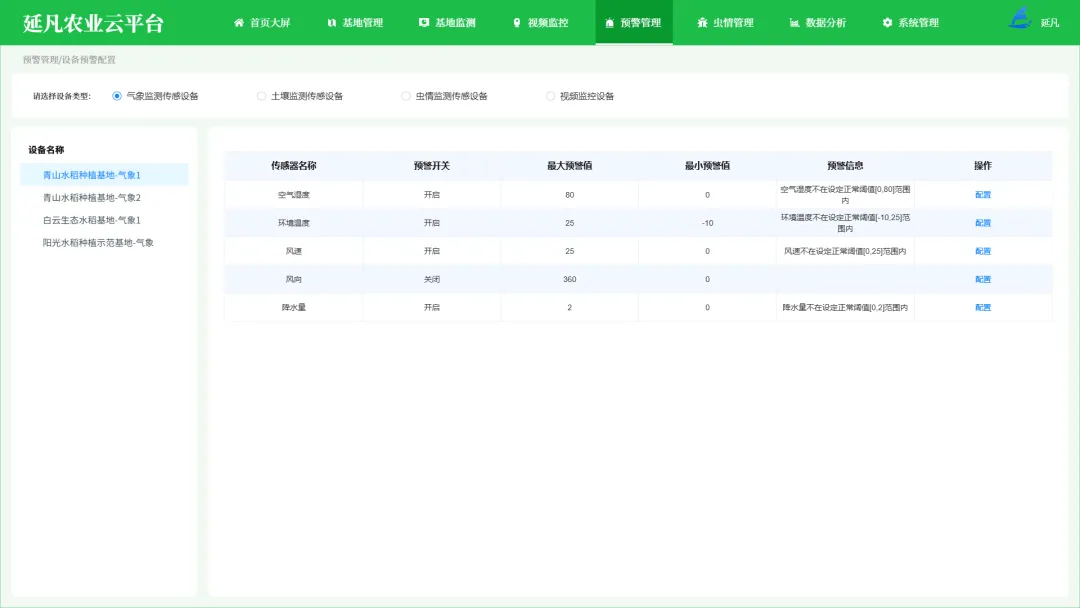Click the 环境温度 sensor name cell
This screenshot has height=608, width=1080.
click(293, 223)
